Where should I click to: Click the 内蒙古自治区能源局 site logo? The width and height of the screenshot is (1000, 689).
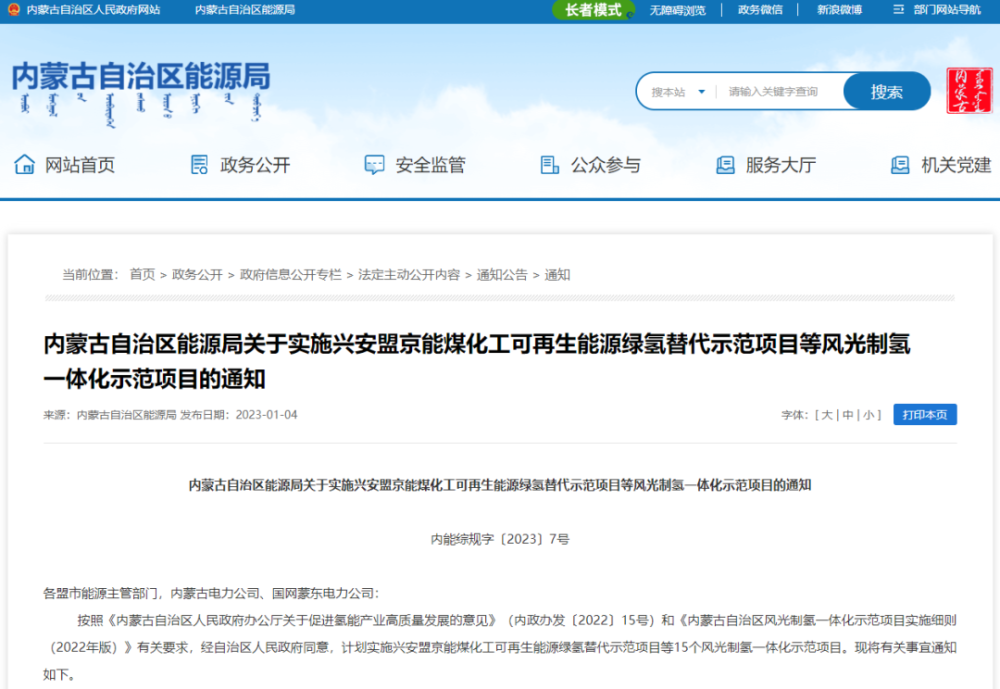coord(141,93)
